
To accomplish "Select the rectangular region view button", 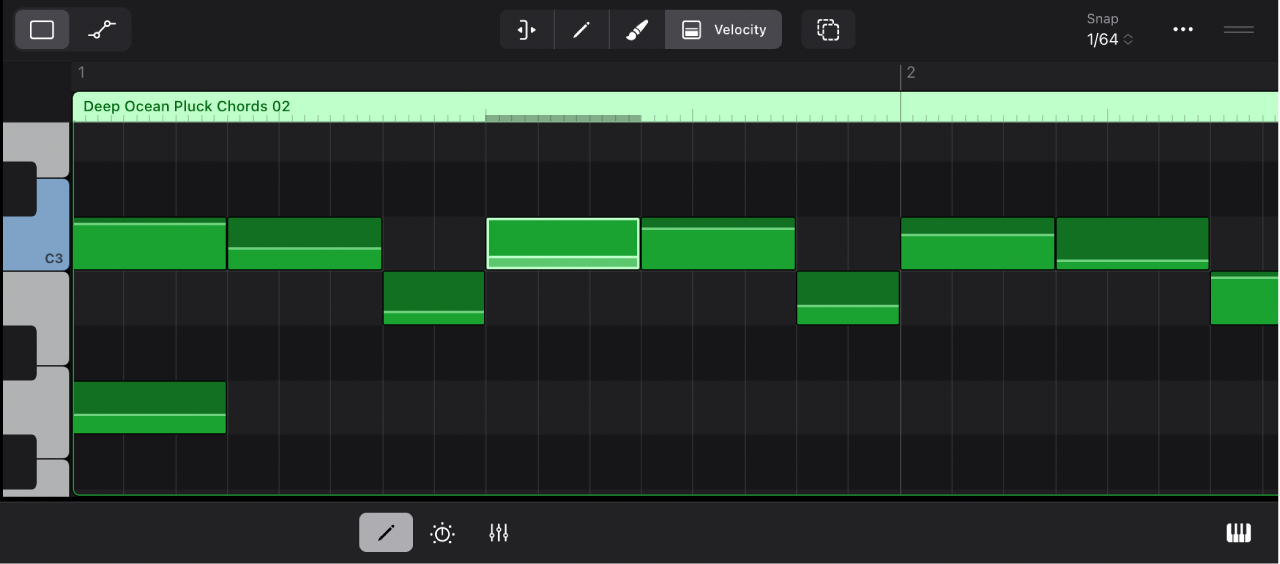I will pos(42,30).
